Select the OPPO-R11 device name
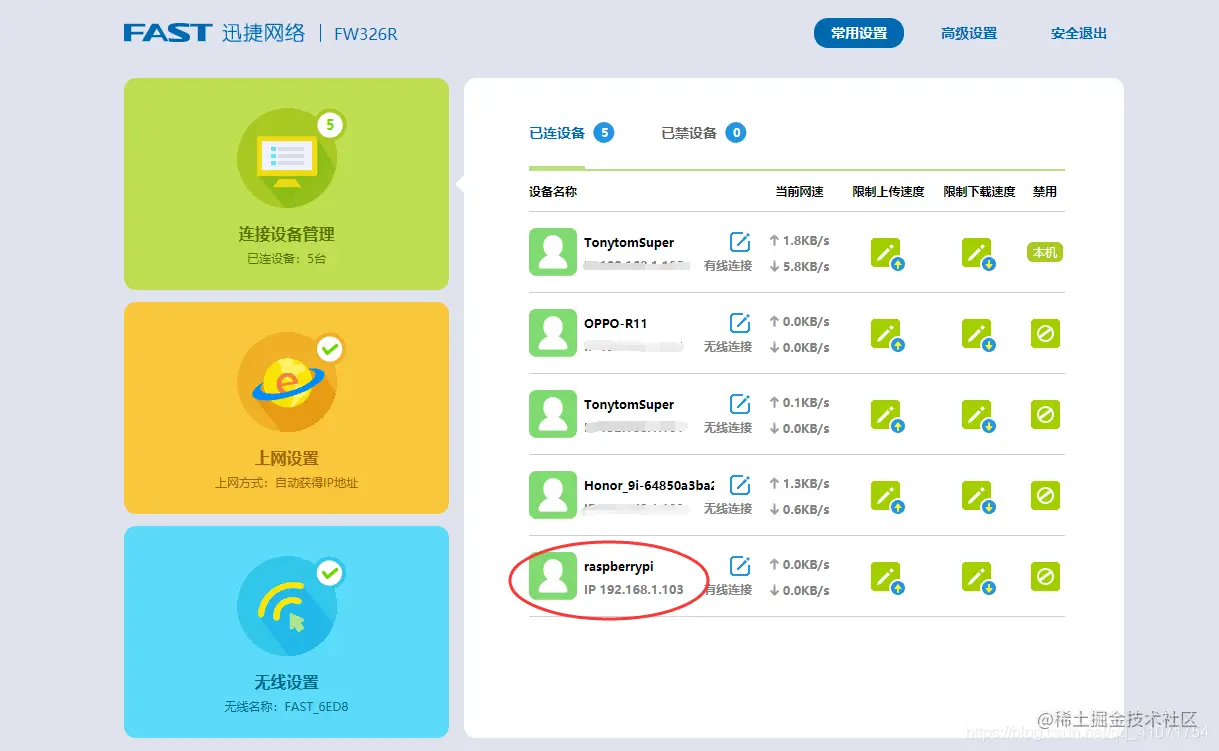Viewport: 1219px width, 751px height. (615, 323)
